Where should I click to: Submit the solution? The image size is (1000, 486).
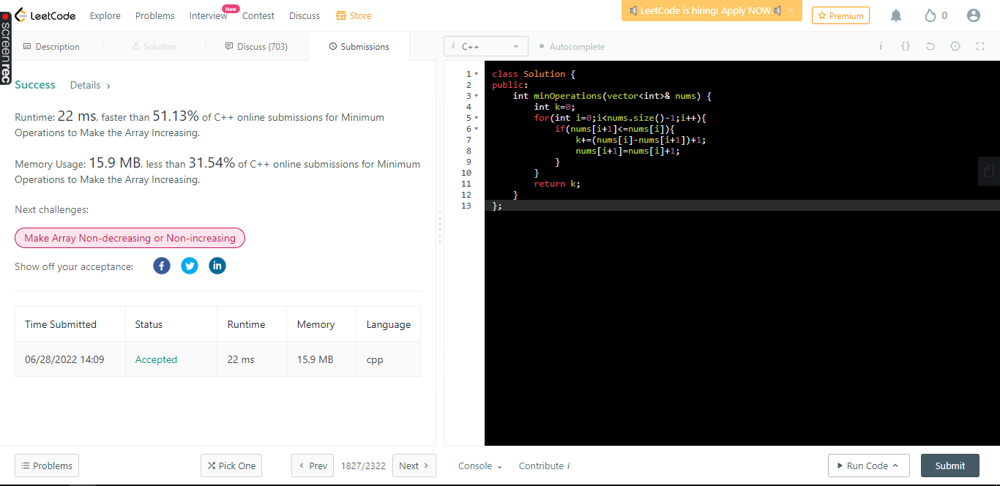(949, 466)
